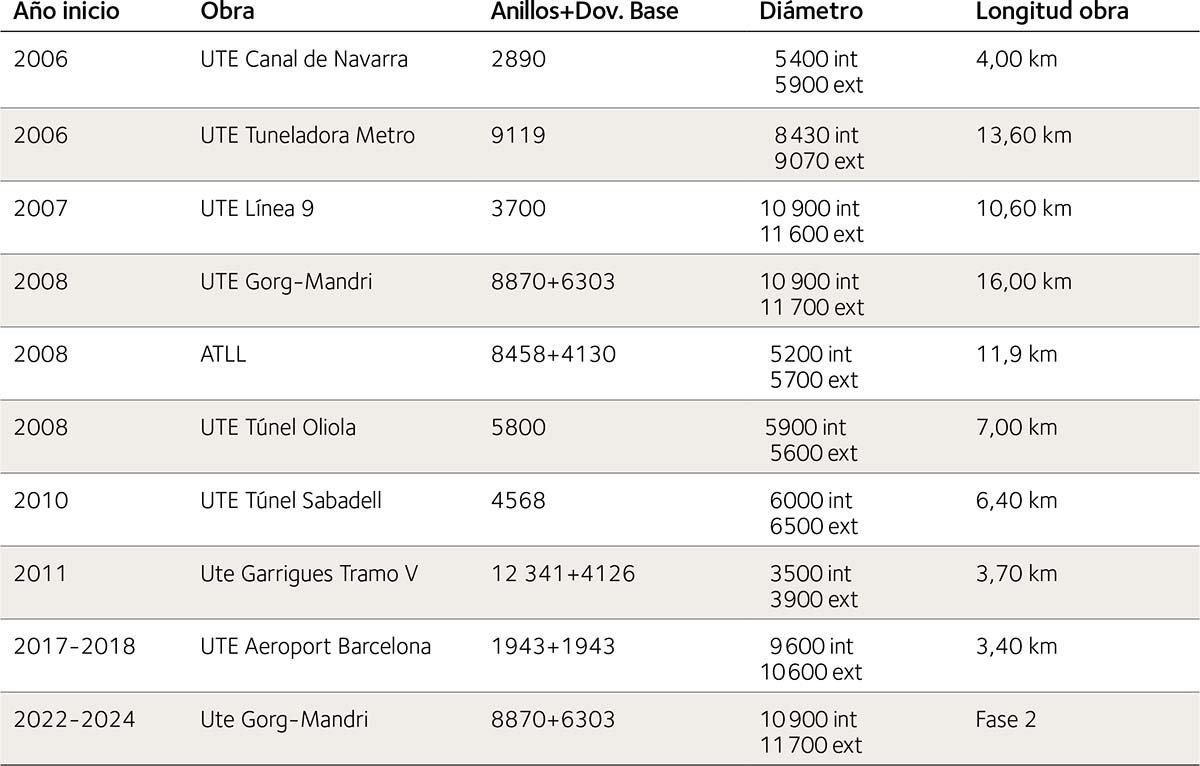
Task: Select the 'UTE Tuneladora Metro' cell
Action: point(307,135)
